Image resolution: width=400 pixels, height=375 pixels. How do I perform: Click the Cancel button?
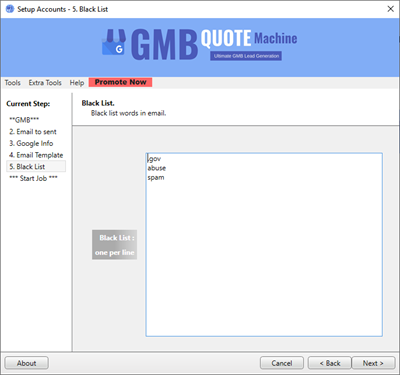[282, 363]
